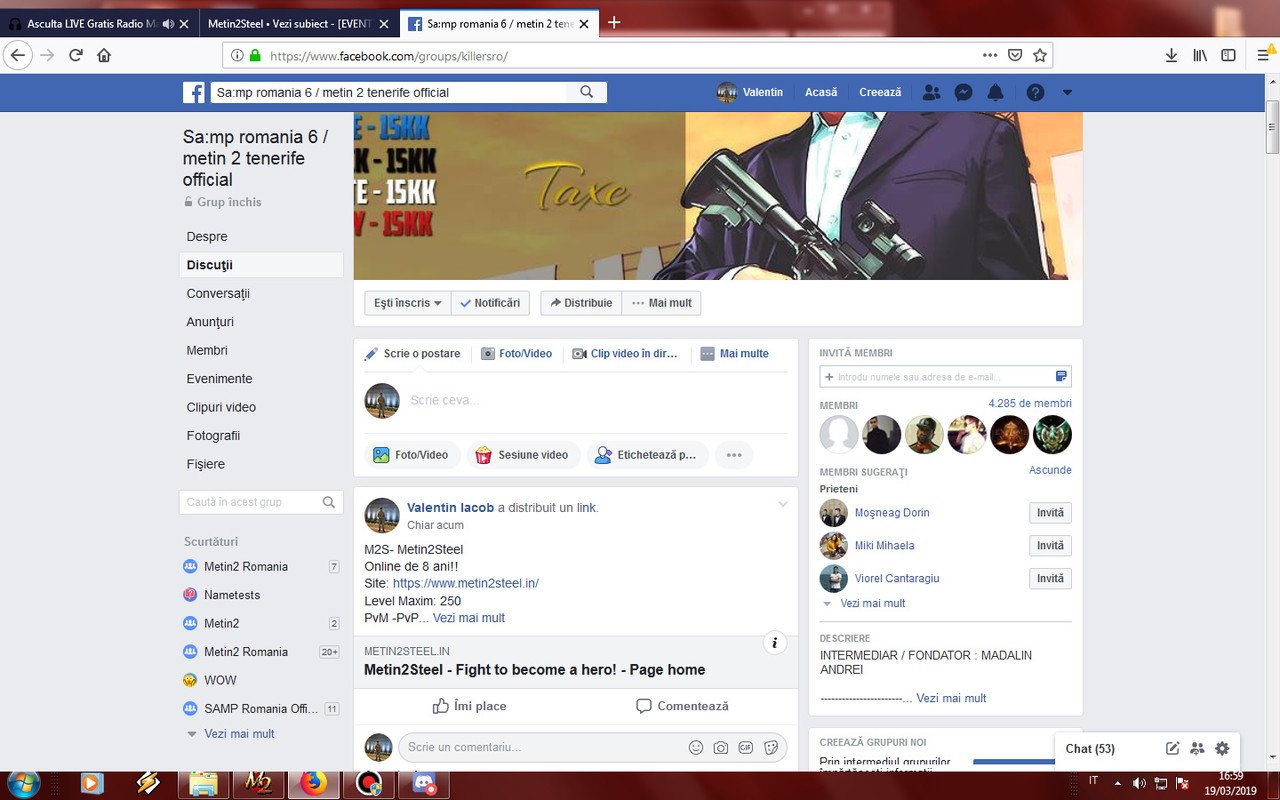Open a new browser tab

pyautogui.click(x=614, y=22)
